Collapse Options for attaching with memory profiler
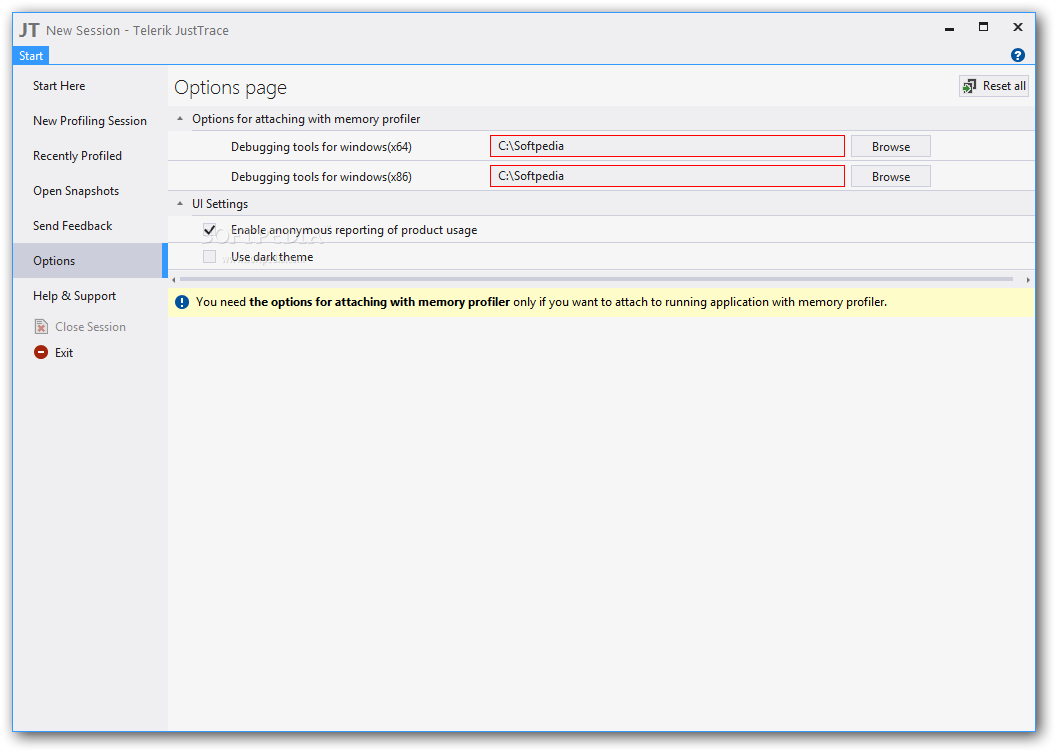Viewport: 1056px width, 752px height. [x=180, y=119]
